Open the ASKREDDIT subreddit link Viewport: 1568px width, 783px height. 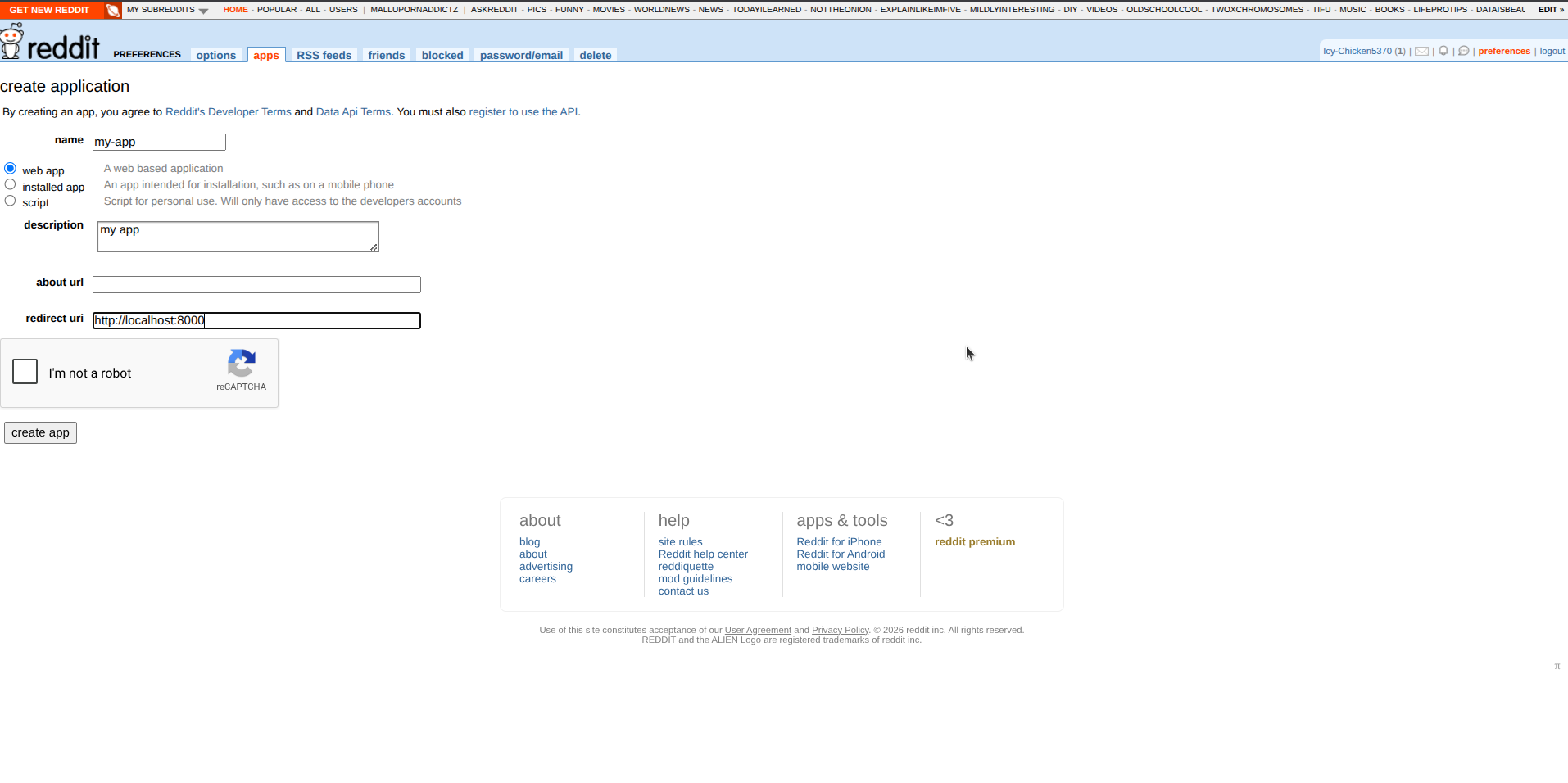pyautogui.click(x=495, y=10)
